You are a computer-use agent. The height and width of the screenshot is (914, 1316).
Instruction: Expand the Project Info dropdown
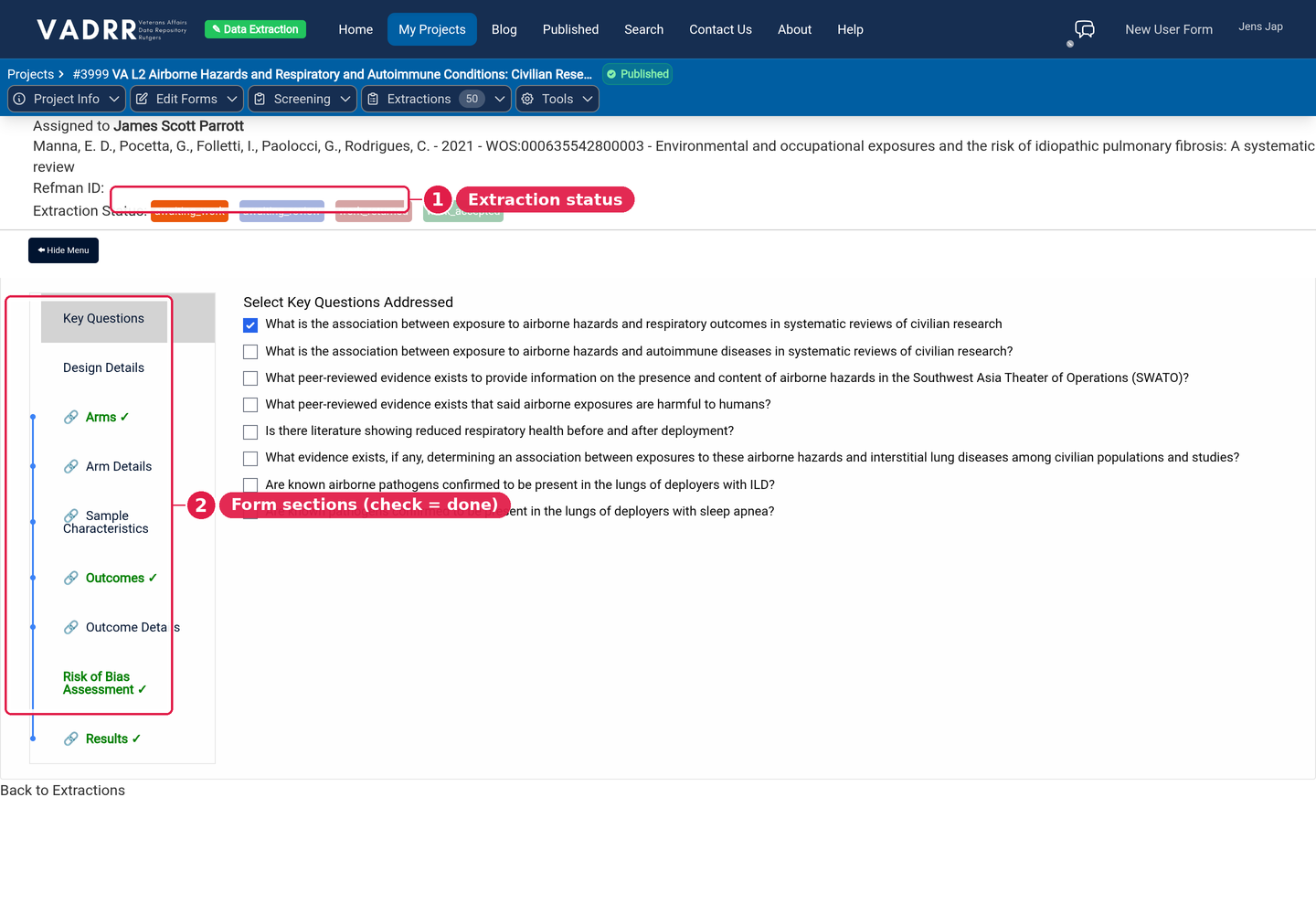coord(67,99)
